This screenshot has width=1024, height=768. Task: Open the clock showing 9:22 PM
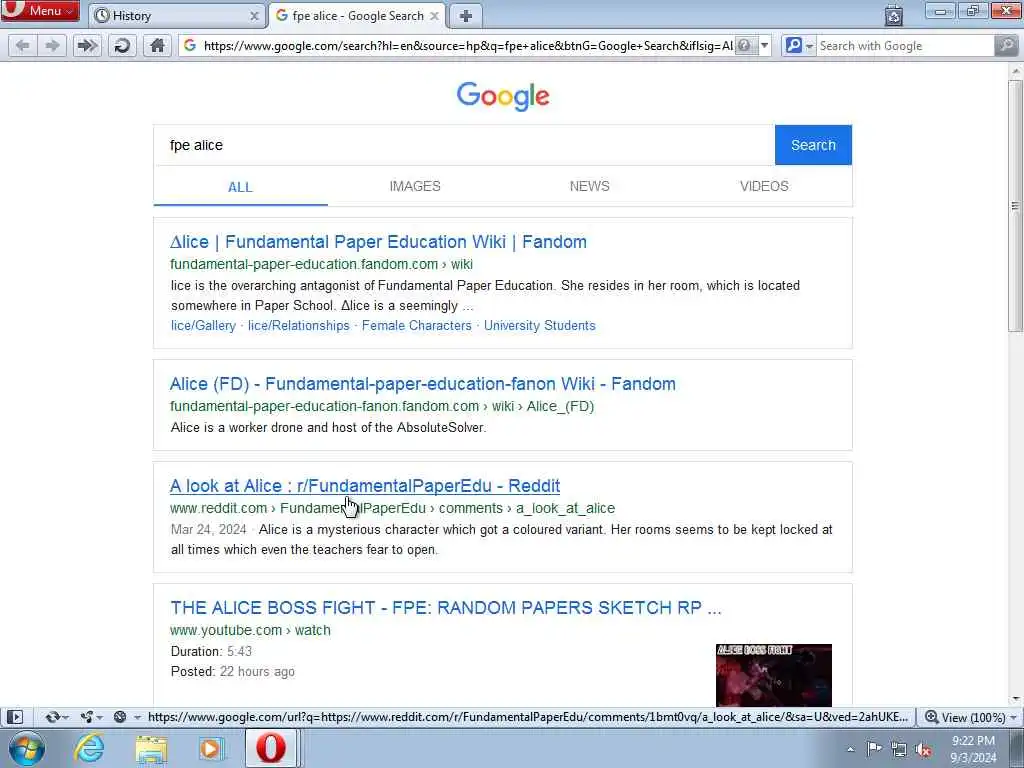tap(973, 749)
